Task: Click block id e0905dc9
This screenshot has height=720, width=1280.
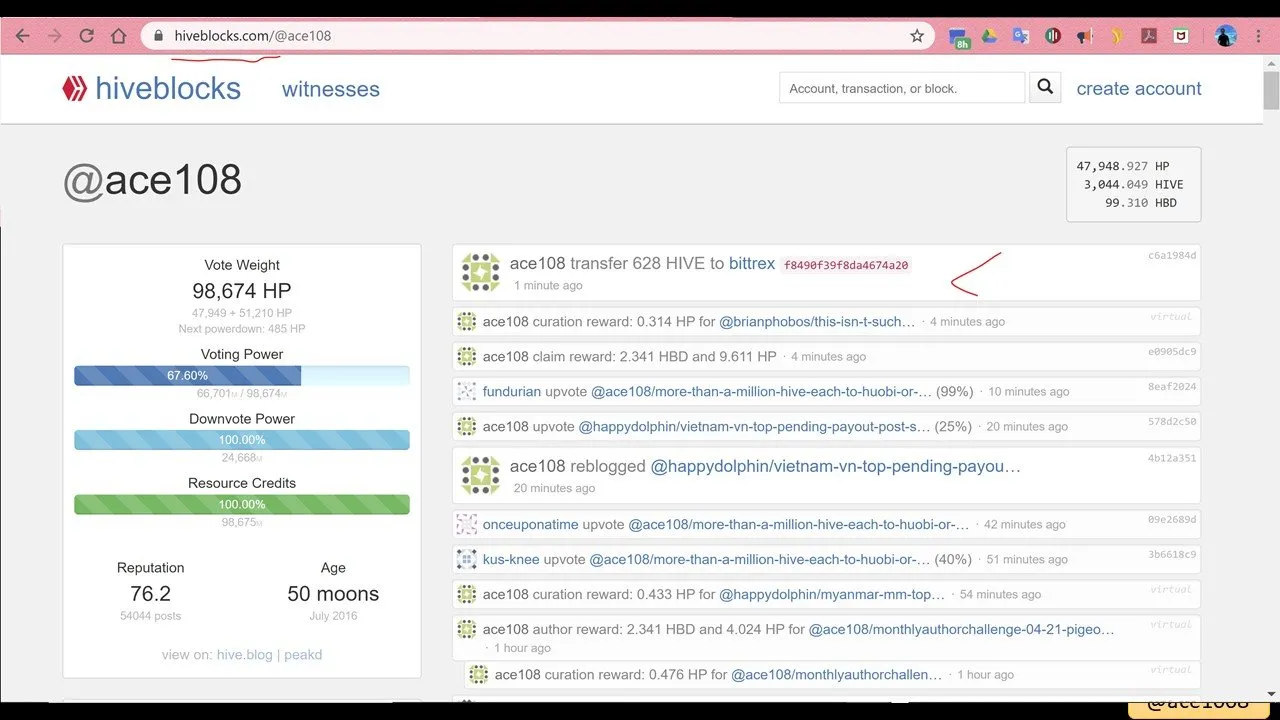Action: 1172,352
